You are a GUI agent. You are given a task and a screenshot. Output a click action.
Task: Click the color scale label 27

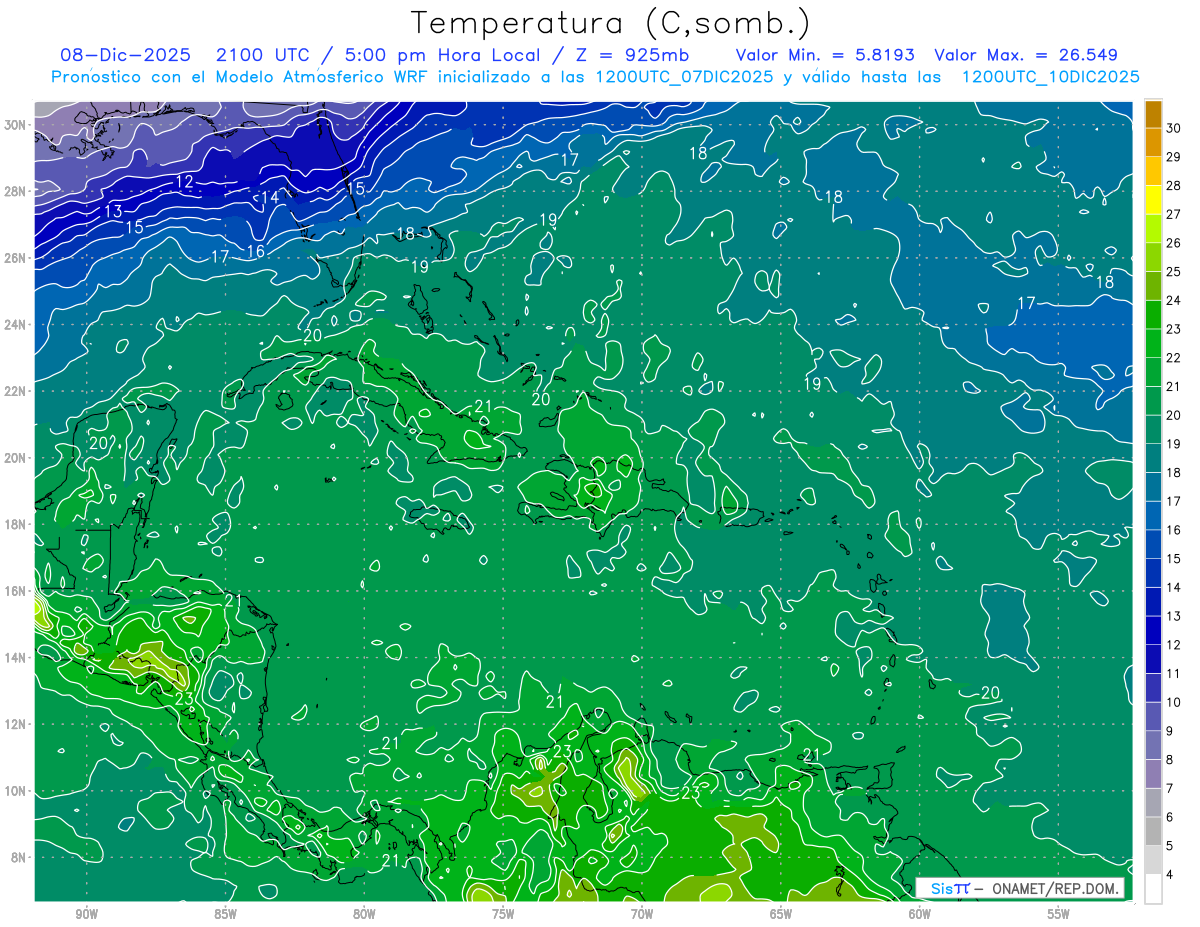pyautogui.click(x=1174, y=214)
